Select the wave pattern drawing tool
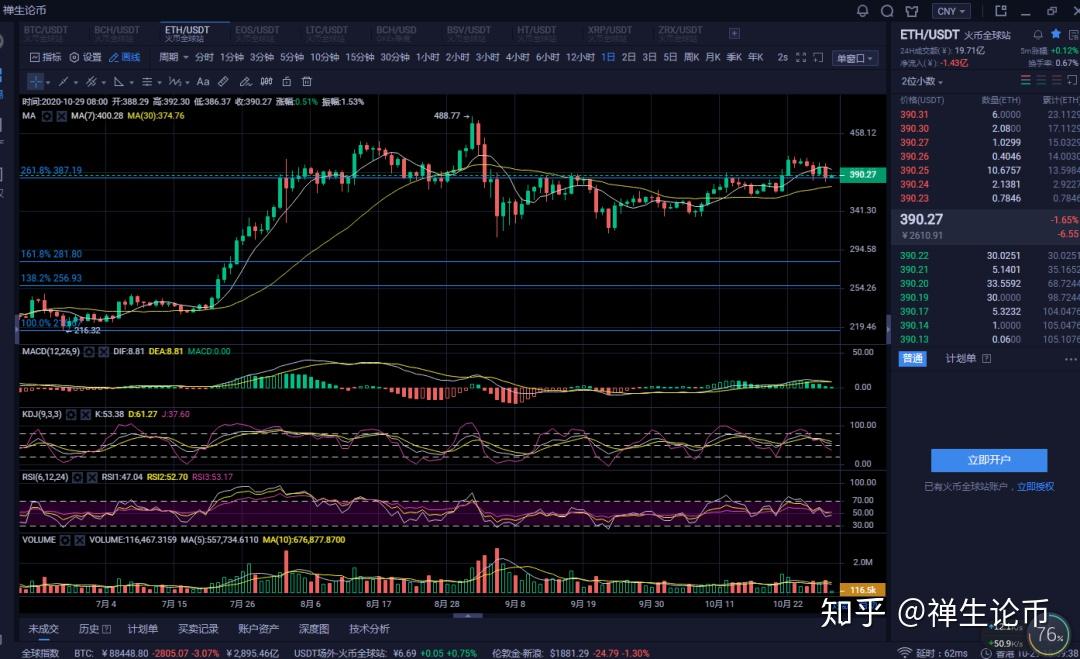 click(x=174, y=82)
